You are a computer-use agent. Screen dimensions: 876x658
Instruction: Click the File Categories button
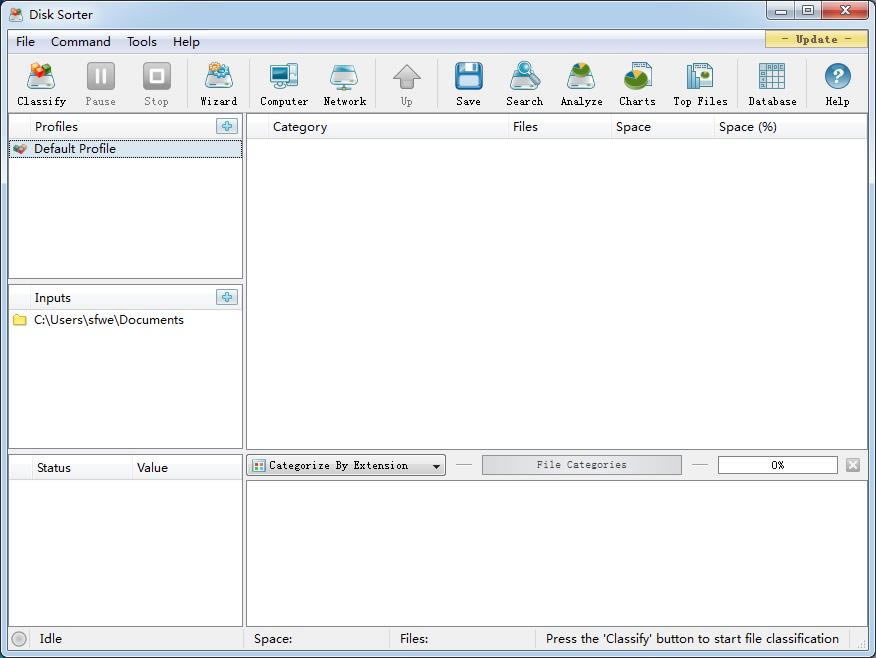582,465
